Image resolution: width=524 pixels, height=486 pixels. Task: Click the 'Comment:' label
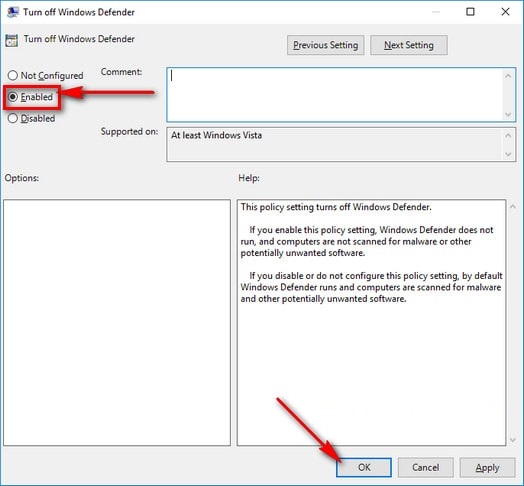tap(121, 72)
